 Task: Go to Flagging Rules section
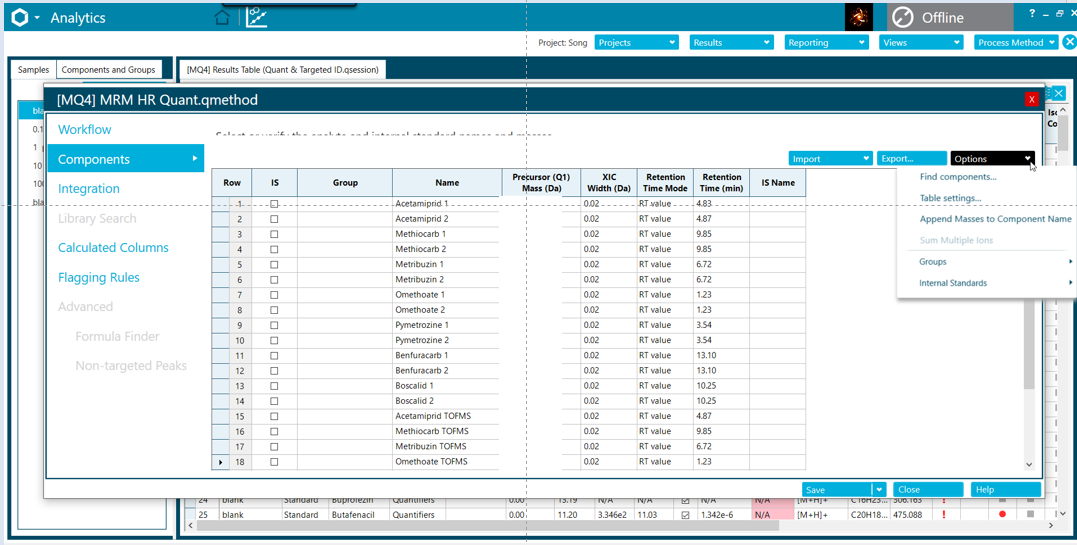tap(99, 278)
